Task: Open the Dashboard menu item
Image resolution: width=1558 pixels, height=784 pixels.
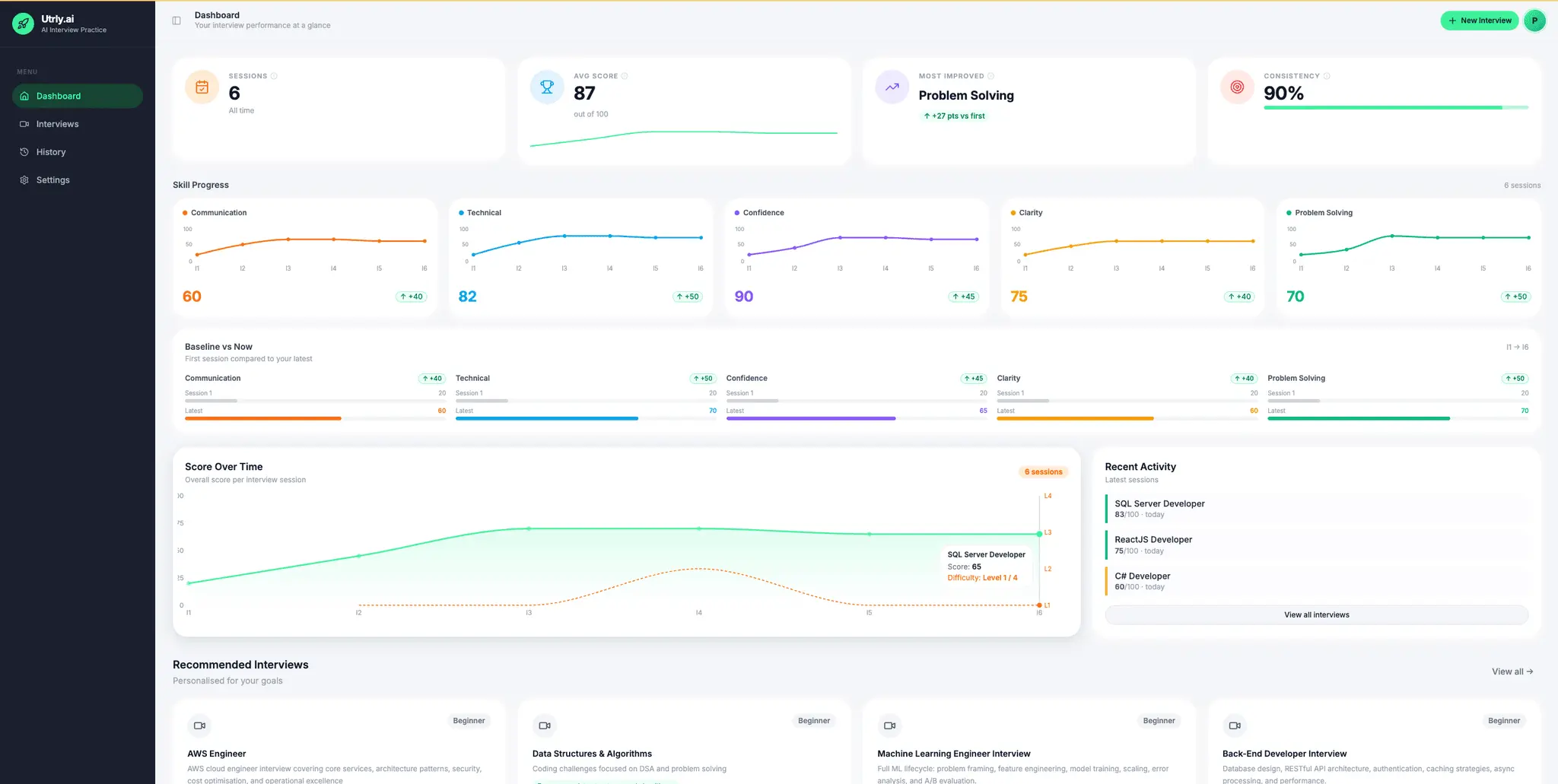Action: click(x=77, y=96)
